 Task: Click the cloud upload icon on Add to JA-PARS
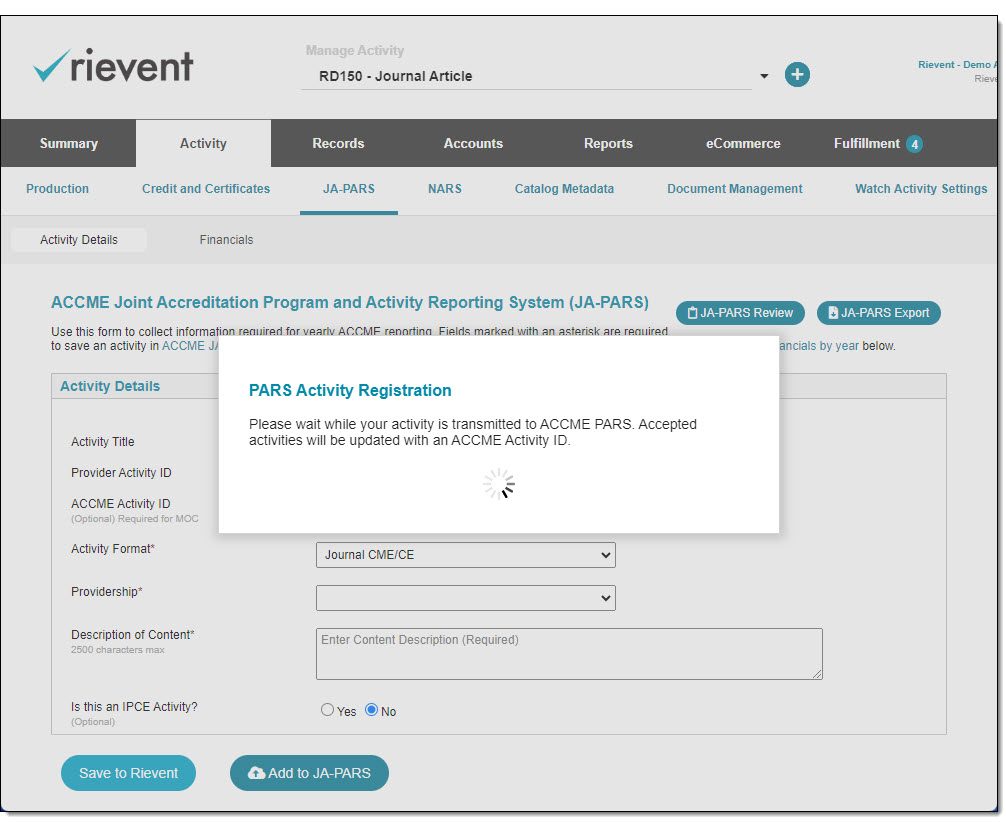(256, 773)
